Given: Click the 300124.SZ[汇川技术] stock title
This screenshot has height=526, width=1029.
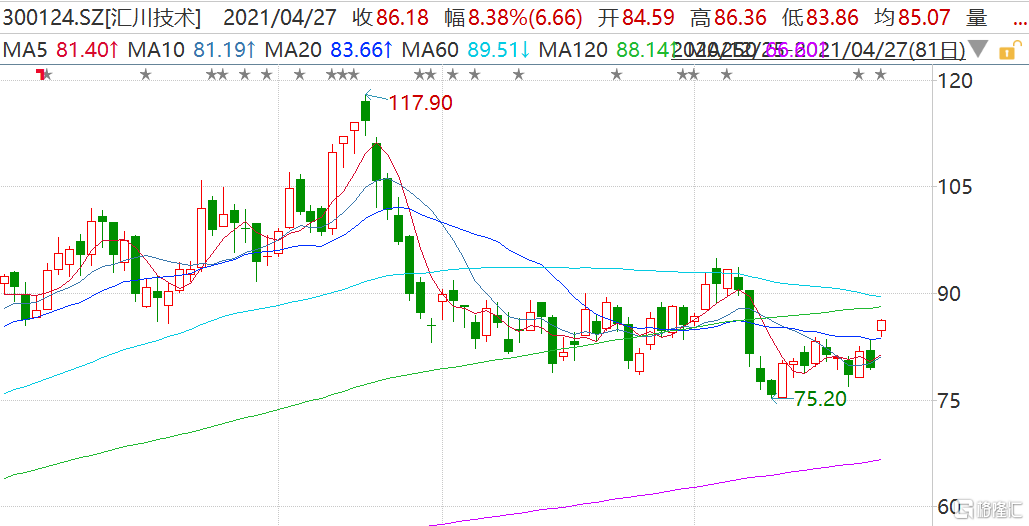Looking at the screenshot, I should 101,18.
